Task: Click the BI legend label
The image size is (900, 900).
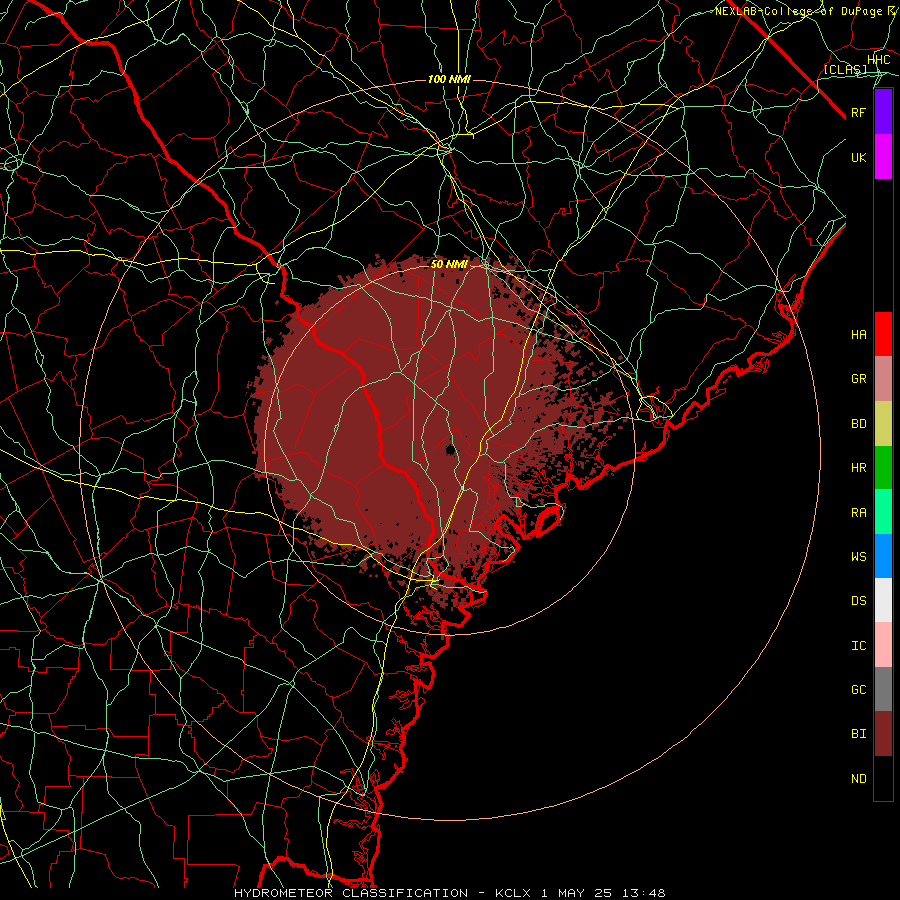Action: 859,734
